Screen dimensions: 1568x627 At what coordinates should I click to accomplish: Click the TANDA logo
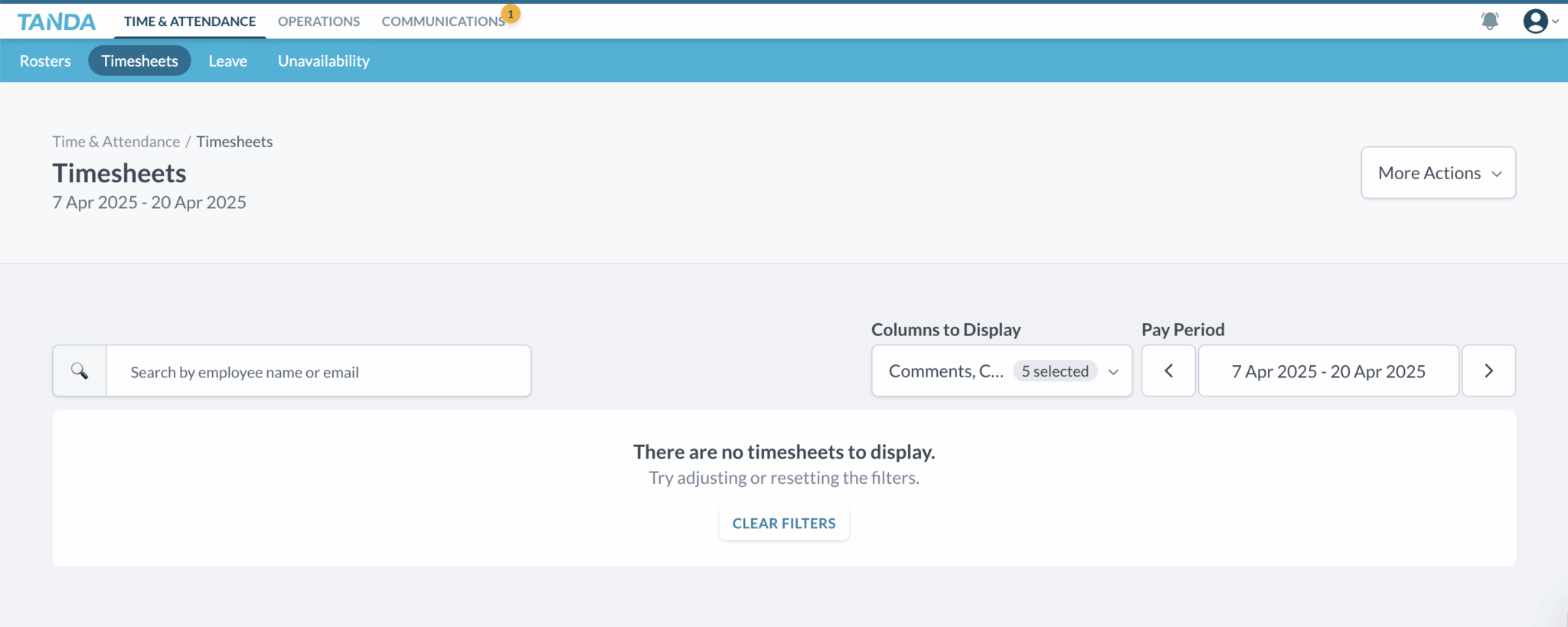pyautogui.click(x=57, y=21)
